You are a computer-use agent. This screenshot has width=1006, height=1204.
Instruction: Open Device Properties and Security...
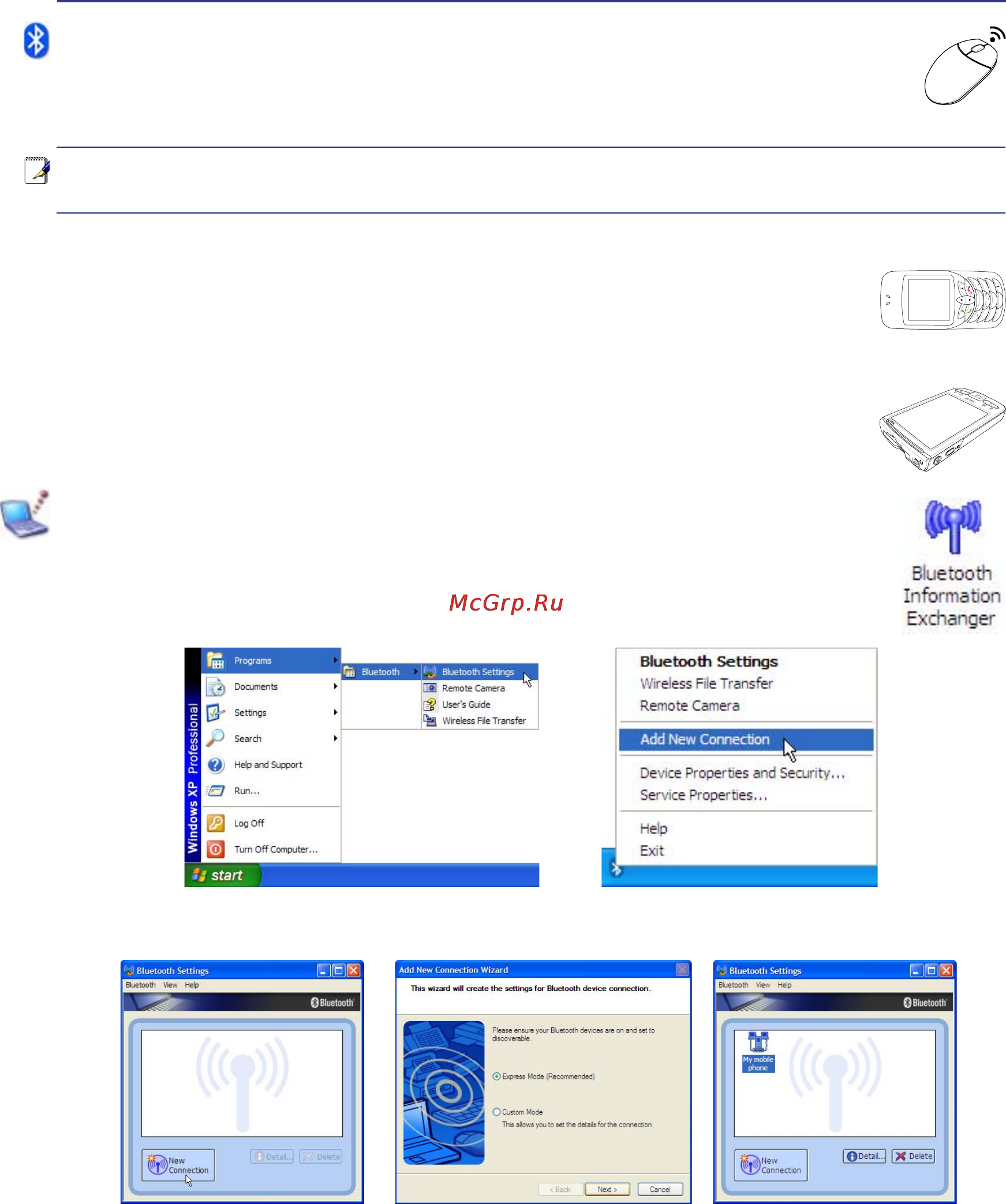pyautogui.click(x=742, y=773)
